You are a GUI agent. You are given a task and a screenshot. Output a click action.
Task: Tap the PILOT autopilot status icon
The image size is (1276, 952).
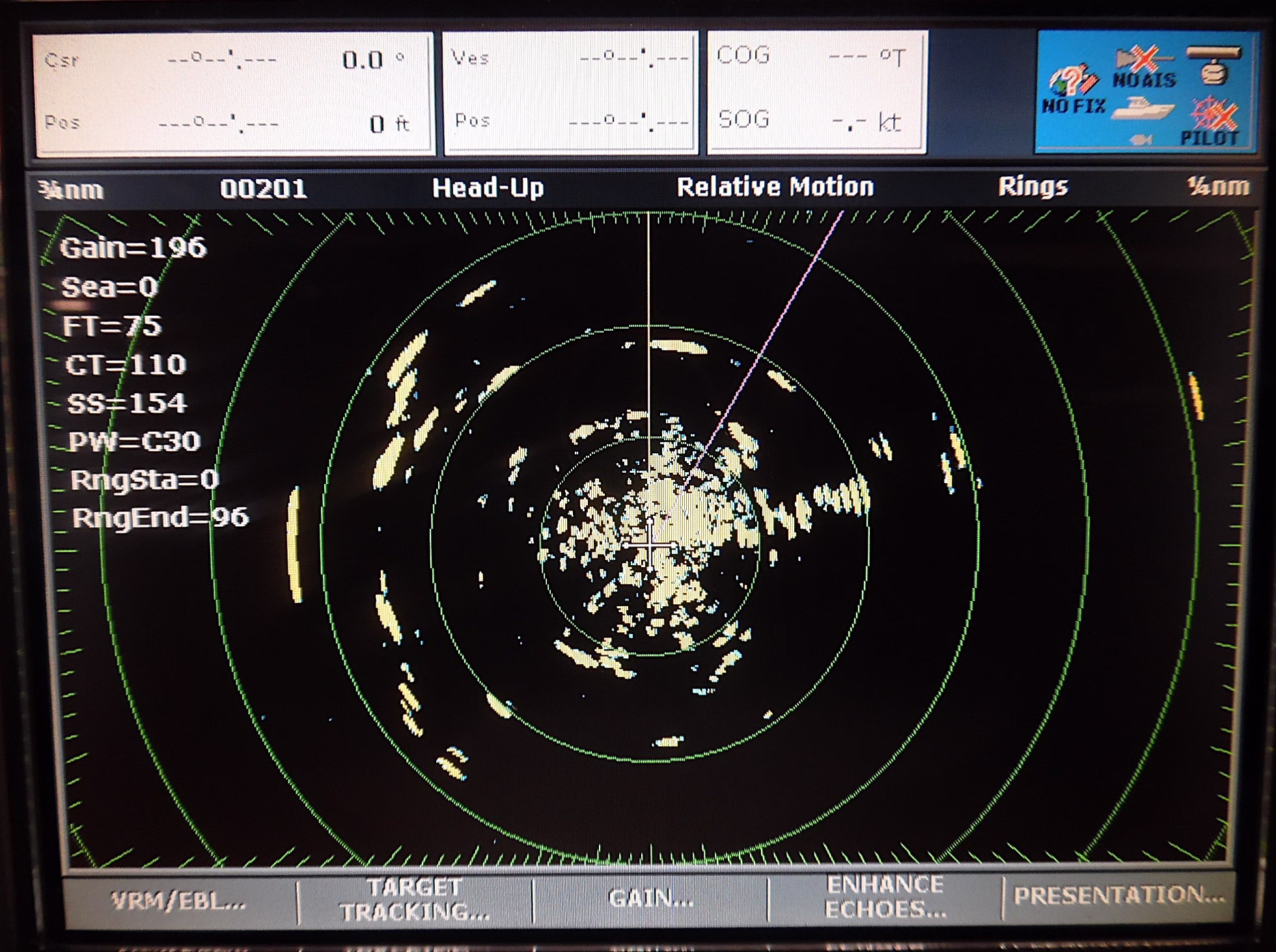pyautogui.click(x=1210, y=122)
